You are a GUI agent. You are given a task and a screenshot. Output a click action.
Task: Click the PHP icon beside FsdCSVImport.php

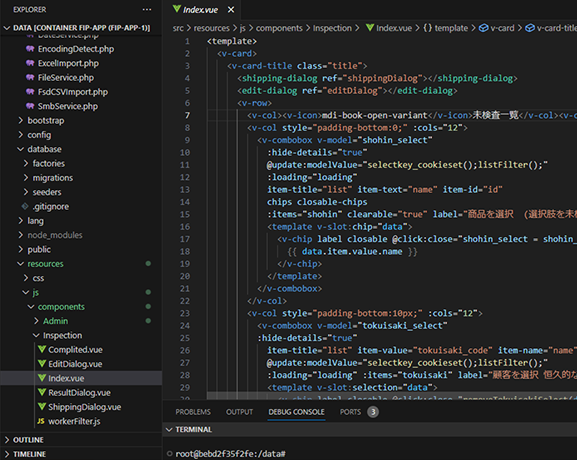pos(30,92)
